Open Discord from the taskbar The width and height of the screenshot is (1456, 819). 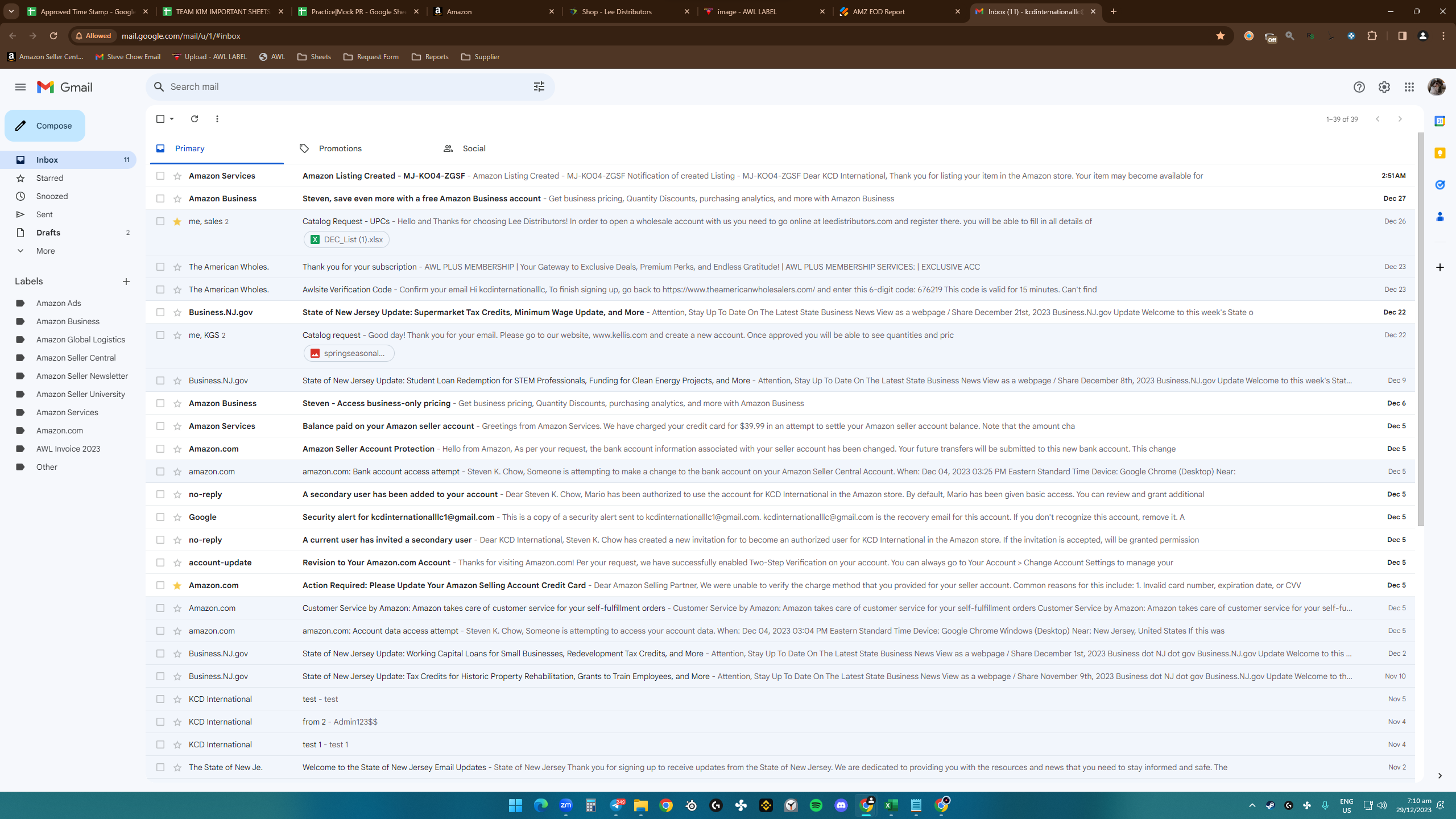[x=841, y=805]
